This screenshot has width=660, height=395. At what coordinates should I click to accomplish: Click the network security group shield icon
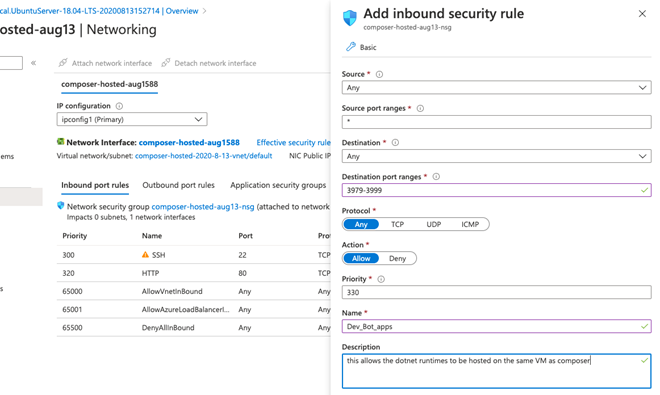pos(61,206)
